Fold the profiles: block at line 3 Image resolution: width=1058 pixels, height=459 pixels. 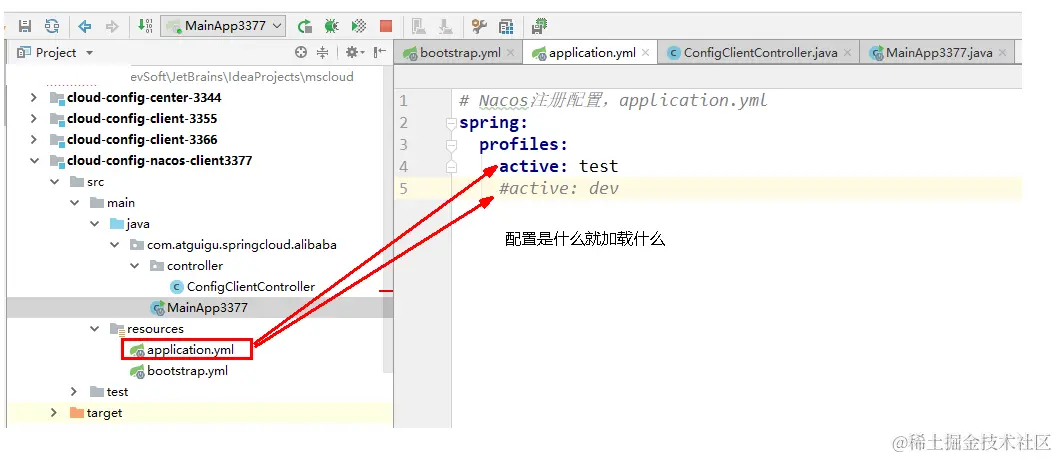pos(451,145)
